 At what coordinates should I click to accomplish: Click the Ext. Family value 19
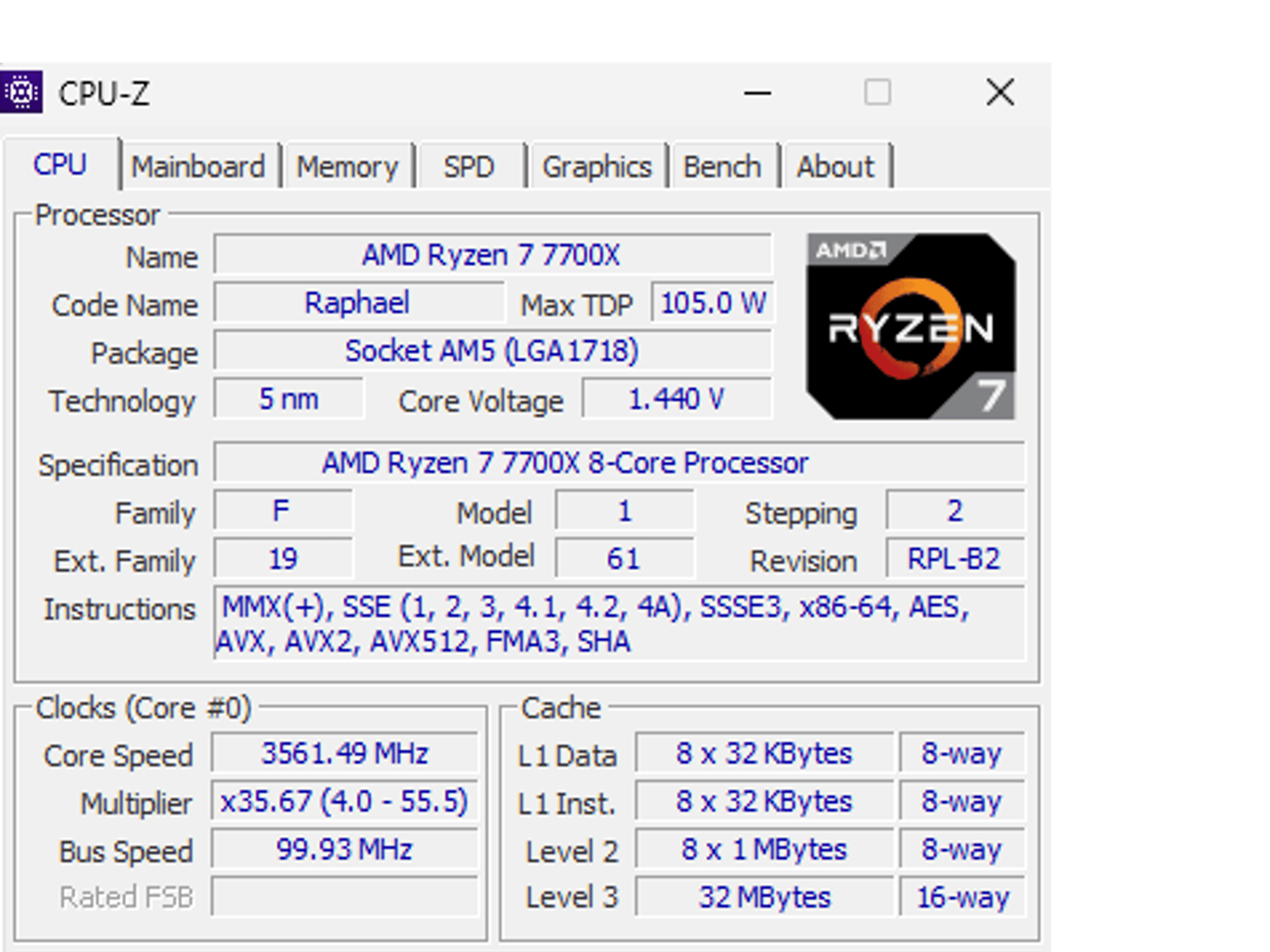coord(283,558)
